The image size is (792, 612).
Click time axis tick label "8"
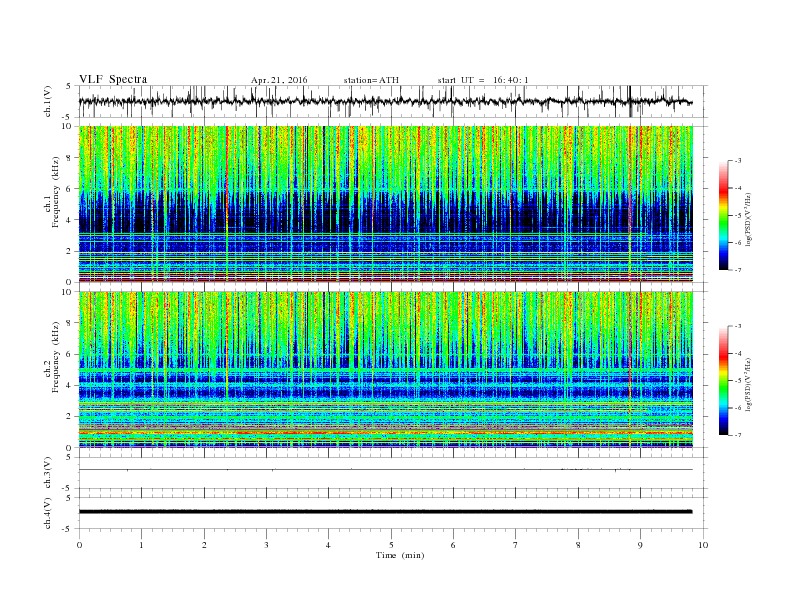(578, 545)
